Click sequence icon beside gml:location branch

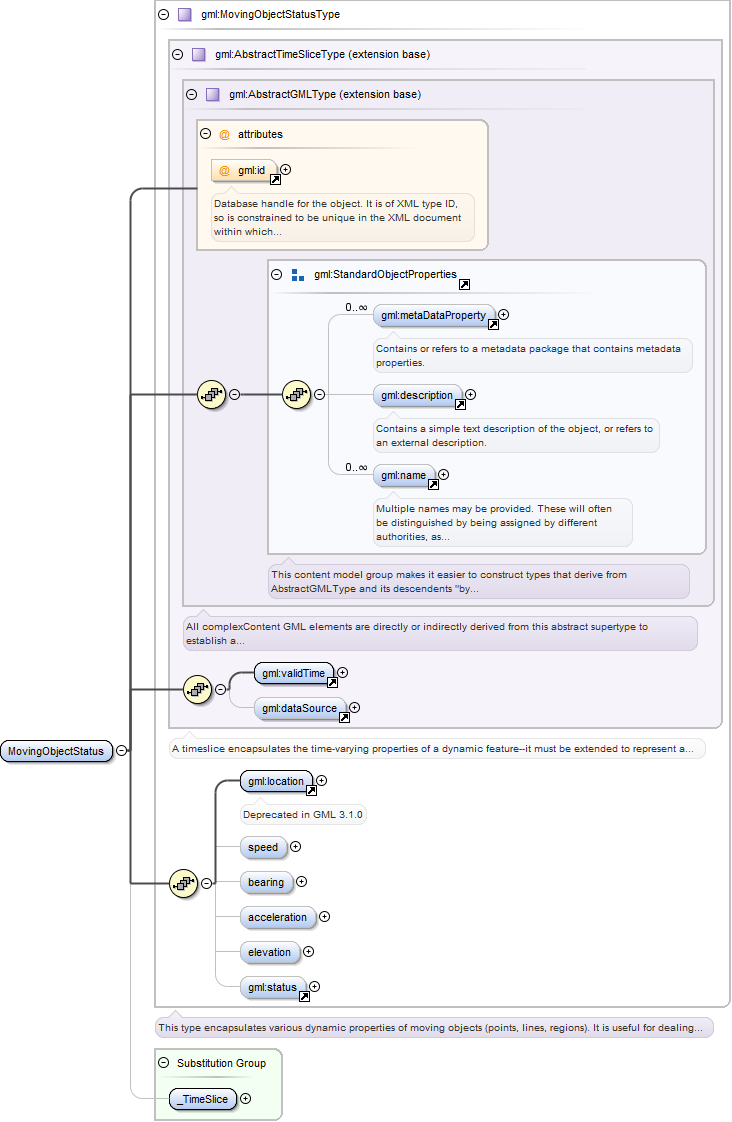(x=184, y=884)
